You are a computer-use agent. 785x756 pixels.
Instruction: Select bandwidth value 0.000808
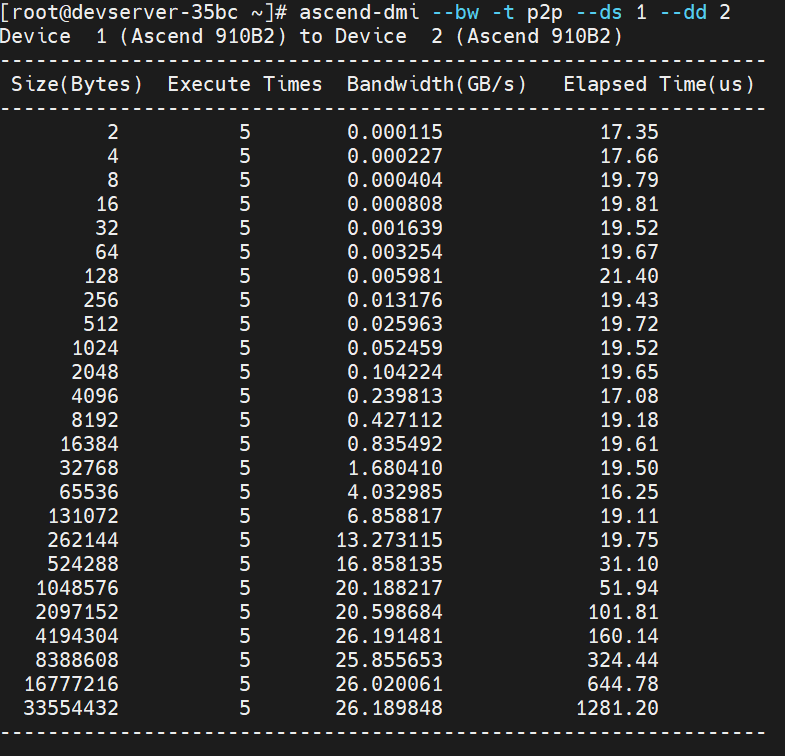click(395, 204)
